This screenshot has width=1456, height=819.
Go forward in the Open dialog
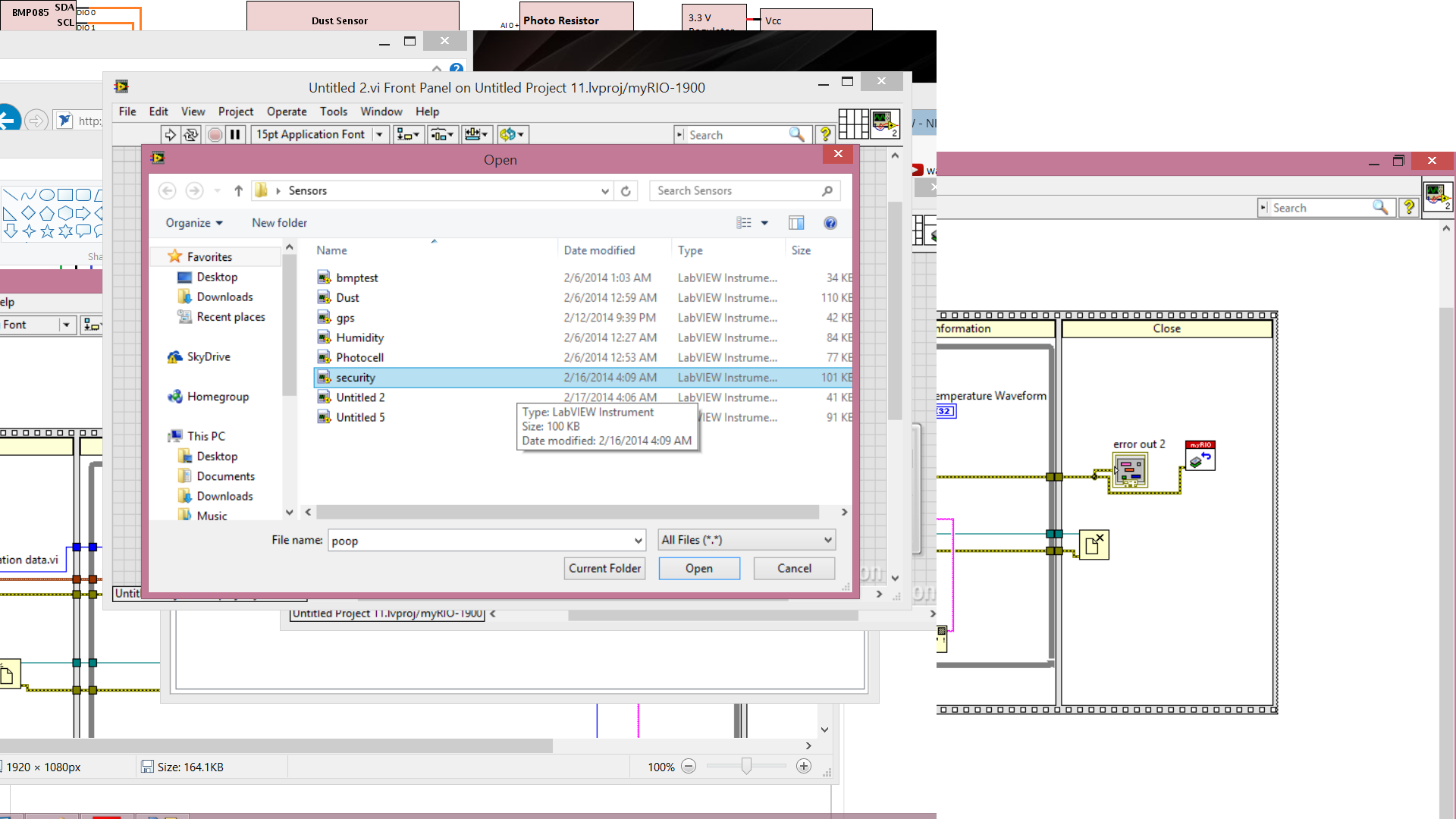(x=194, y=191)
